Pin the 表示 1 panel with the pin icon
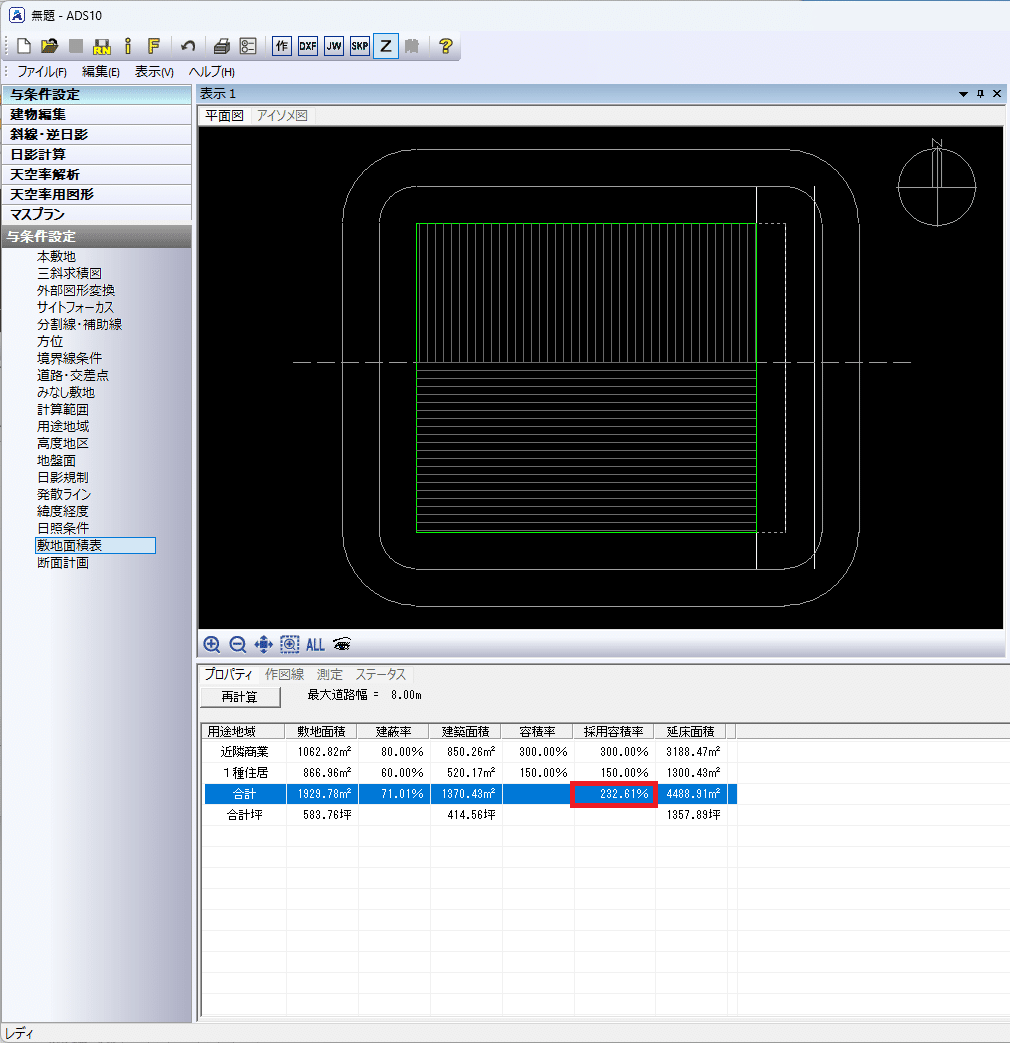Screen dimensions: 1010x1043 click(980, 94)
